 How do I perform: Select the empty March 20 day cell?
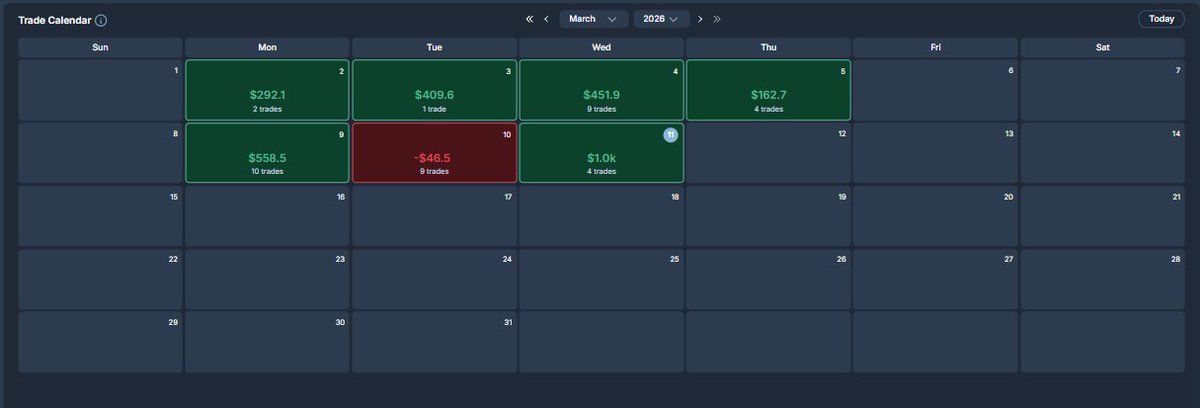click(x=935, y=216)
